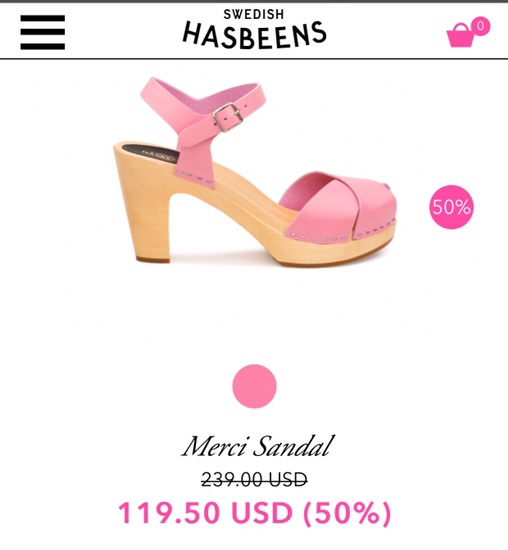Image resolution: width=508 pixels, height=550 pixels.
Task: Tap the word SWEDISH in header
Action: pos(254,14)
